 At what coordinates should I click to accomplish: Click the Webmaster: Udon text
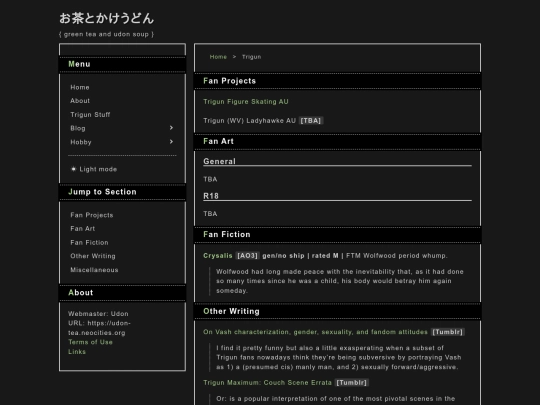(x=98, y=314)
